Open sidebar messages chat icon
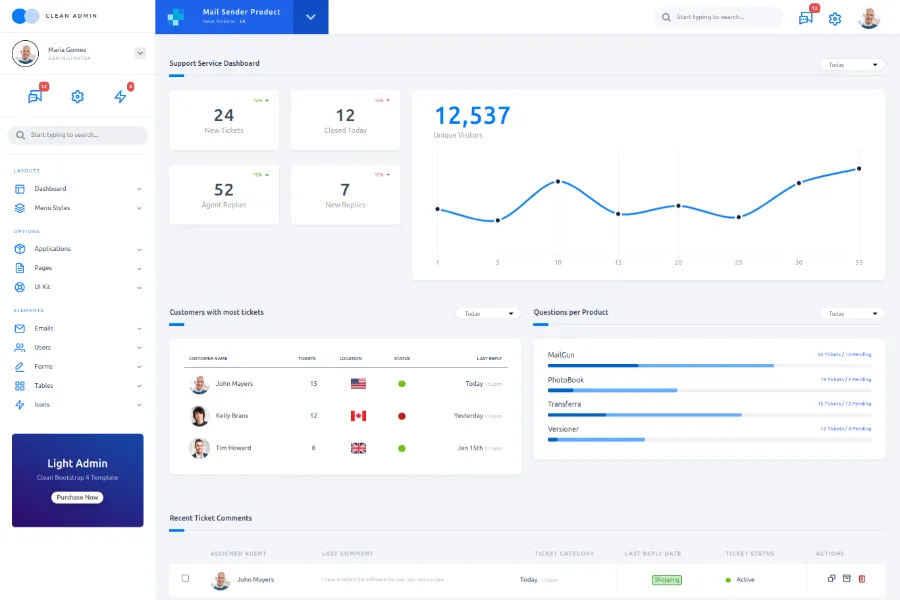Viewport: 900px width, 600px height. [x=35, y=97]
